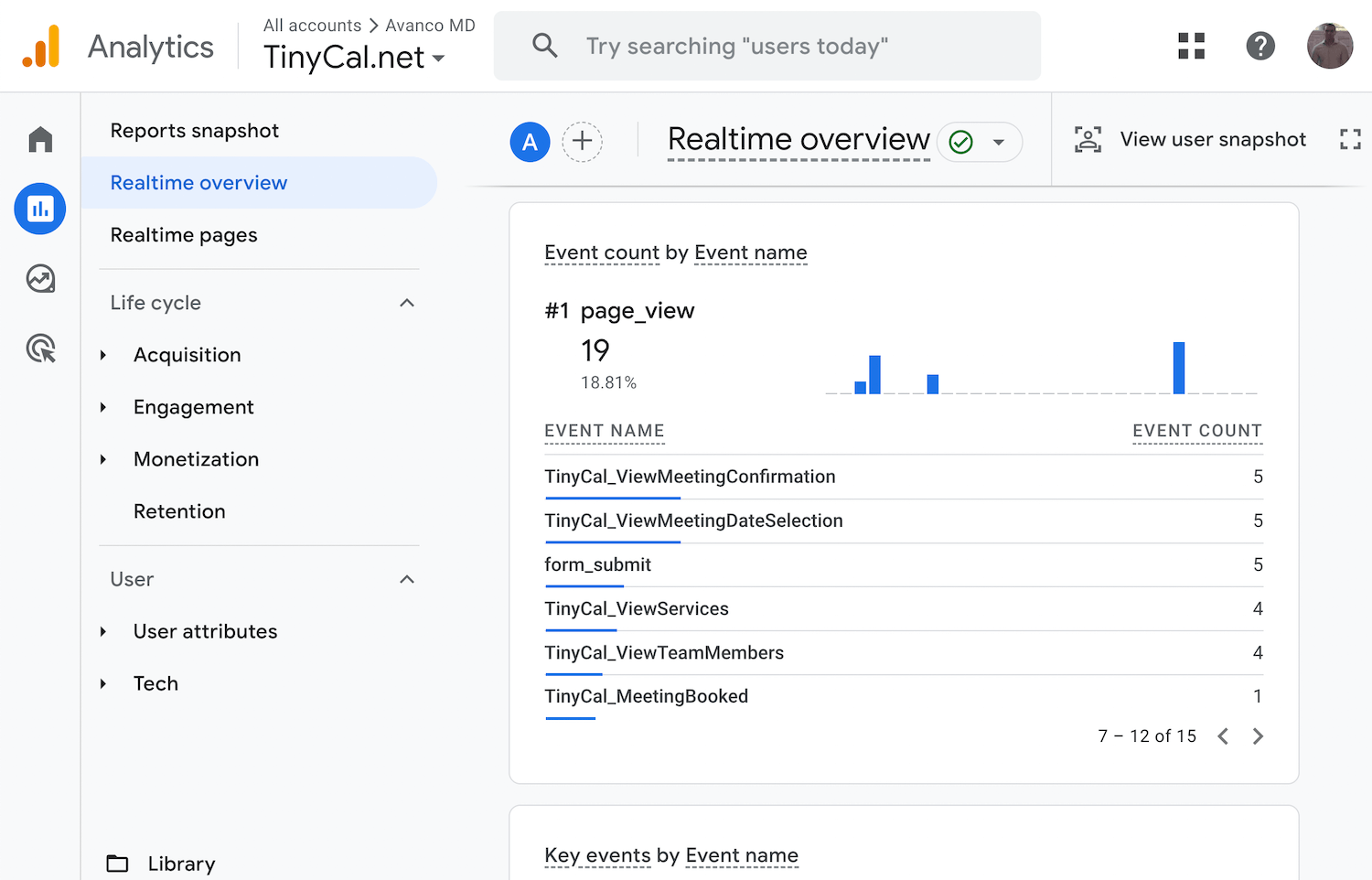Add a new comparison with plus icon
The image size is (1372, 880).
(x=582, y=142)
